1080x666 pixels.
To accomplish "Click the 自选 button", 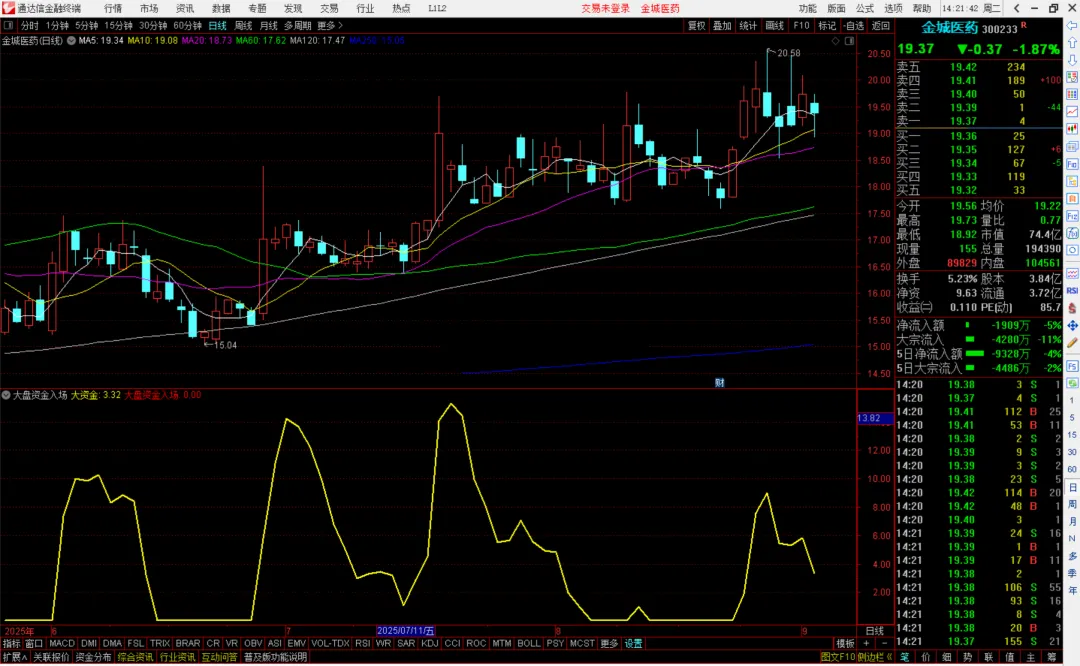I will [854, 25].
